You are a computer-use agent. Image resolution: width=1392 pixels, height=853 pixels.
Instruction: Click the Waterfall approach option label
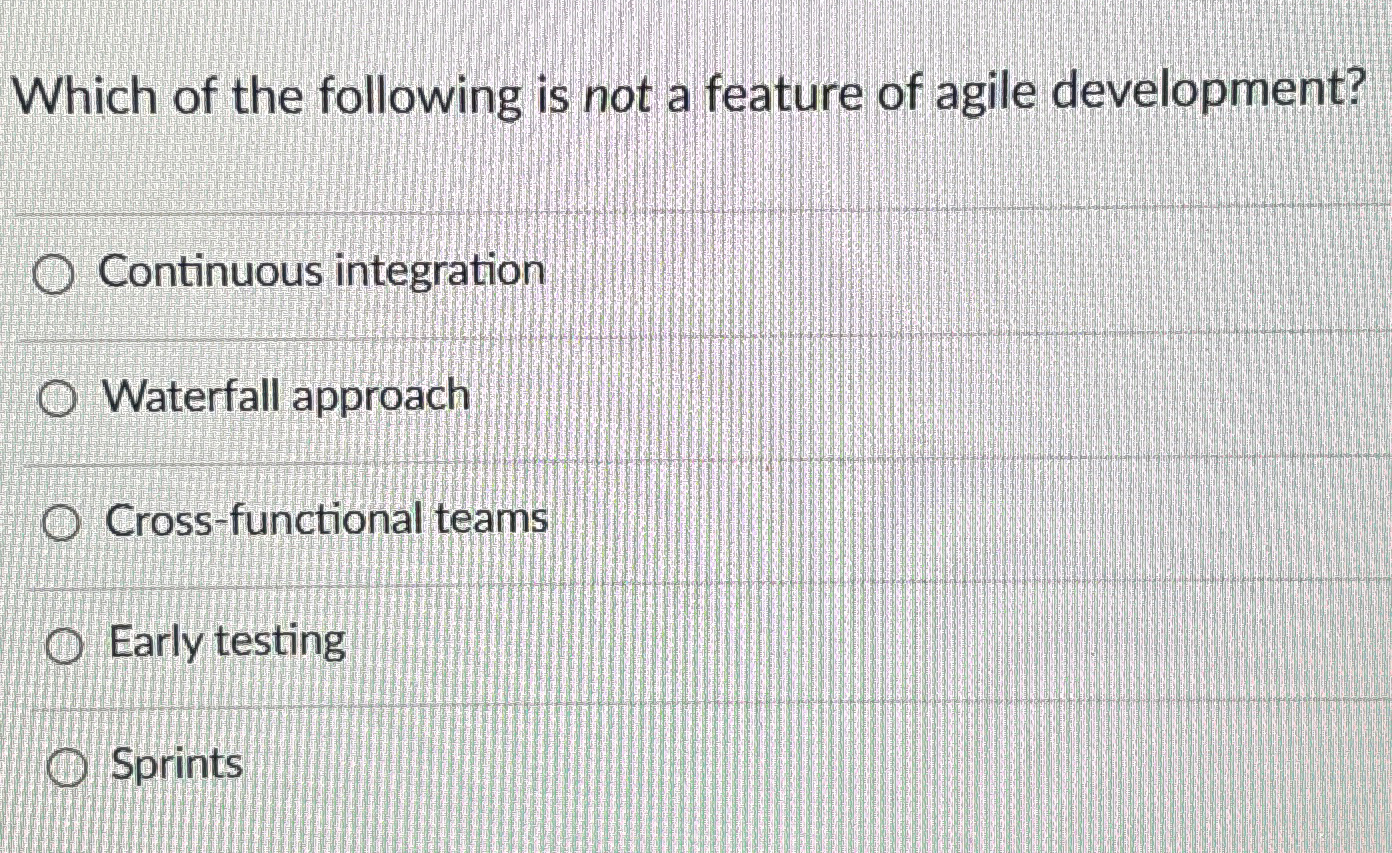click(287, 396)
